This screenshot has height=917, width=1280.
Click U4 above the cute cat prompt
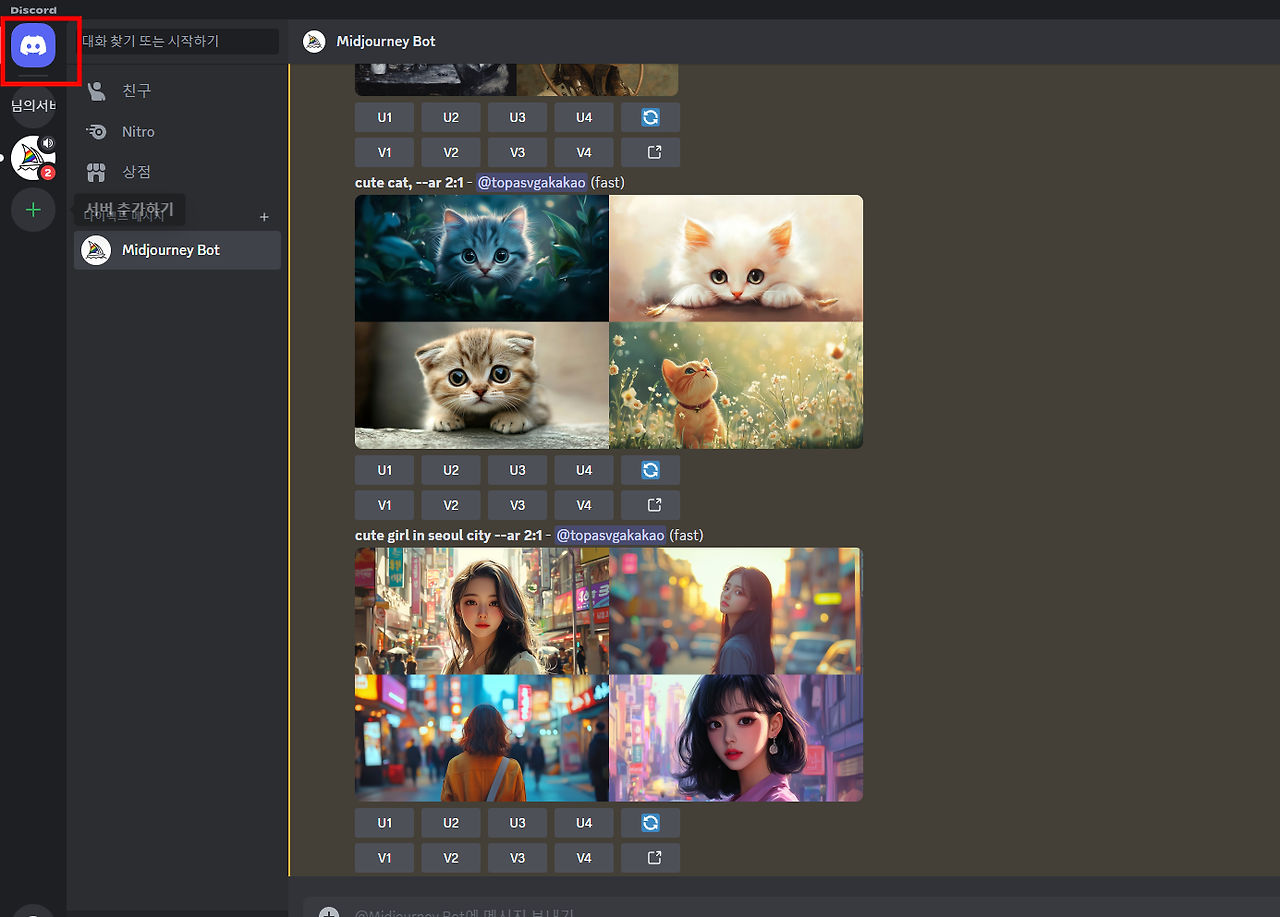[x=584, y=117]
